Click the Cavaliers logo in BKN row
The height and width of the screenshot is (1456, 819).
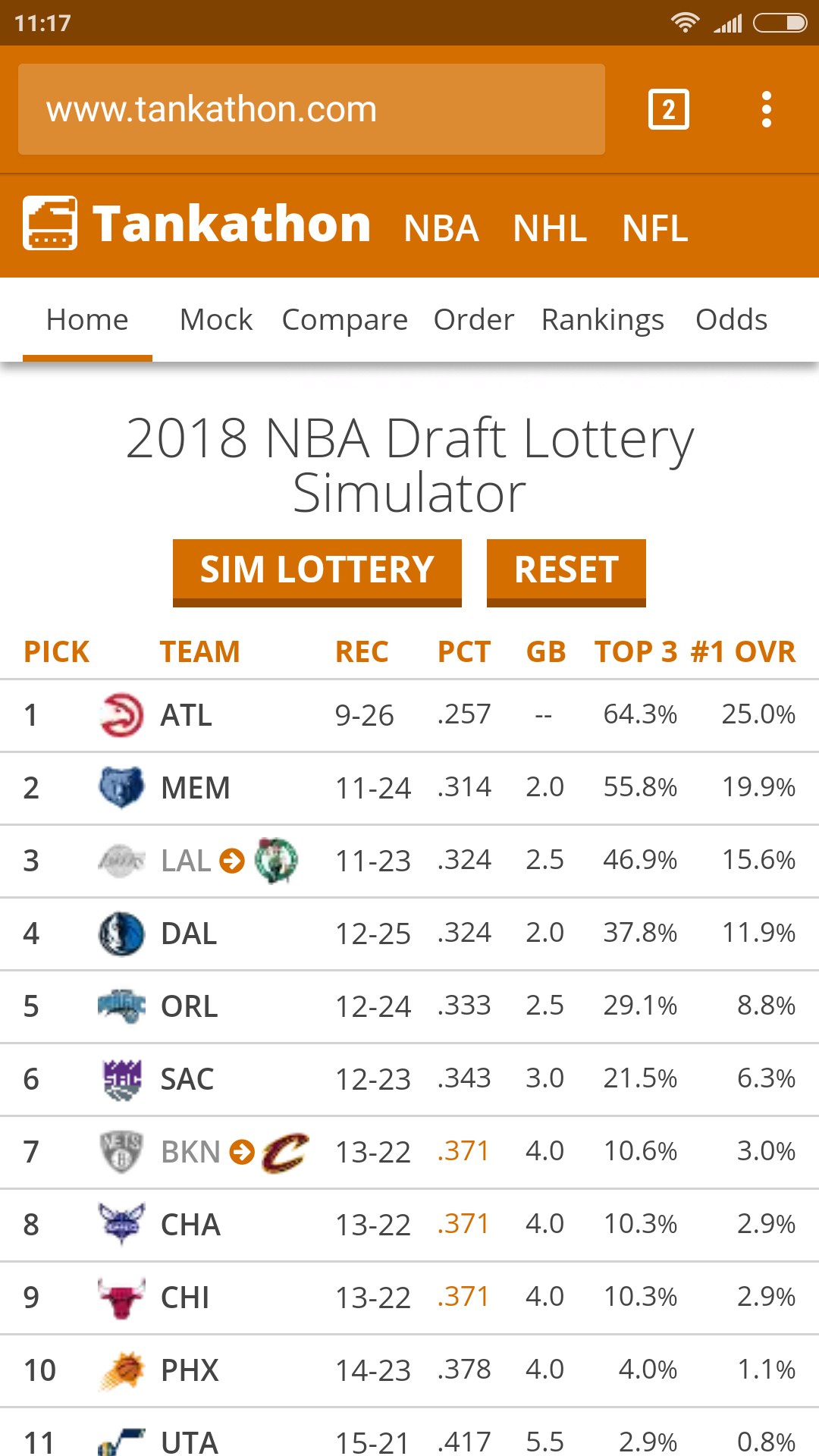tap(285, 1153)
